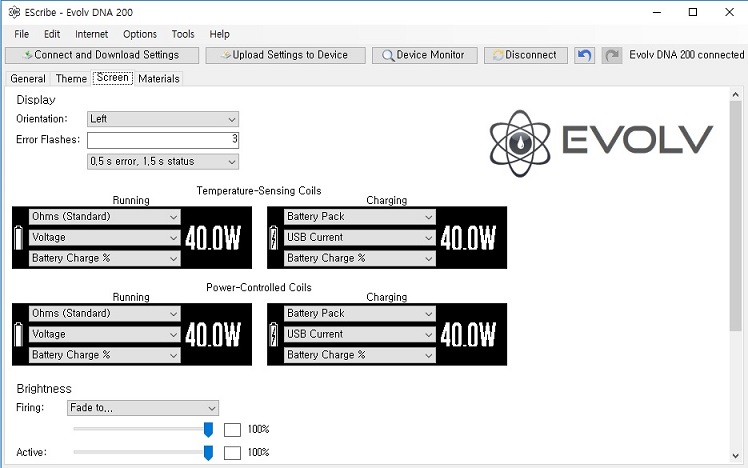The width and height of the screenshot is (748, 468).
Task: Click the Active brightness slider handle
Action: pyautogui.click(x=208, y=452)
